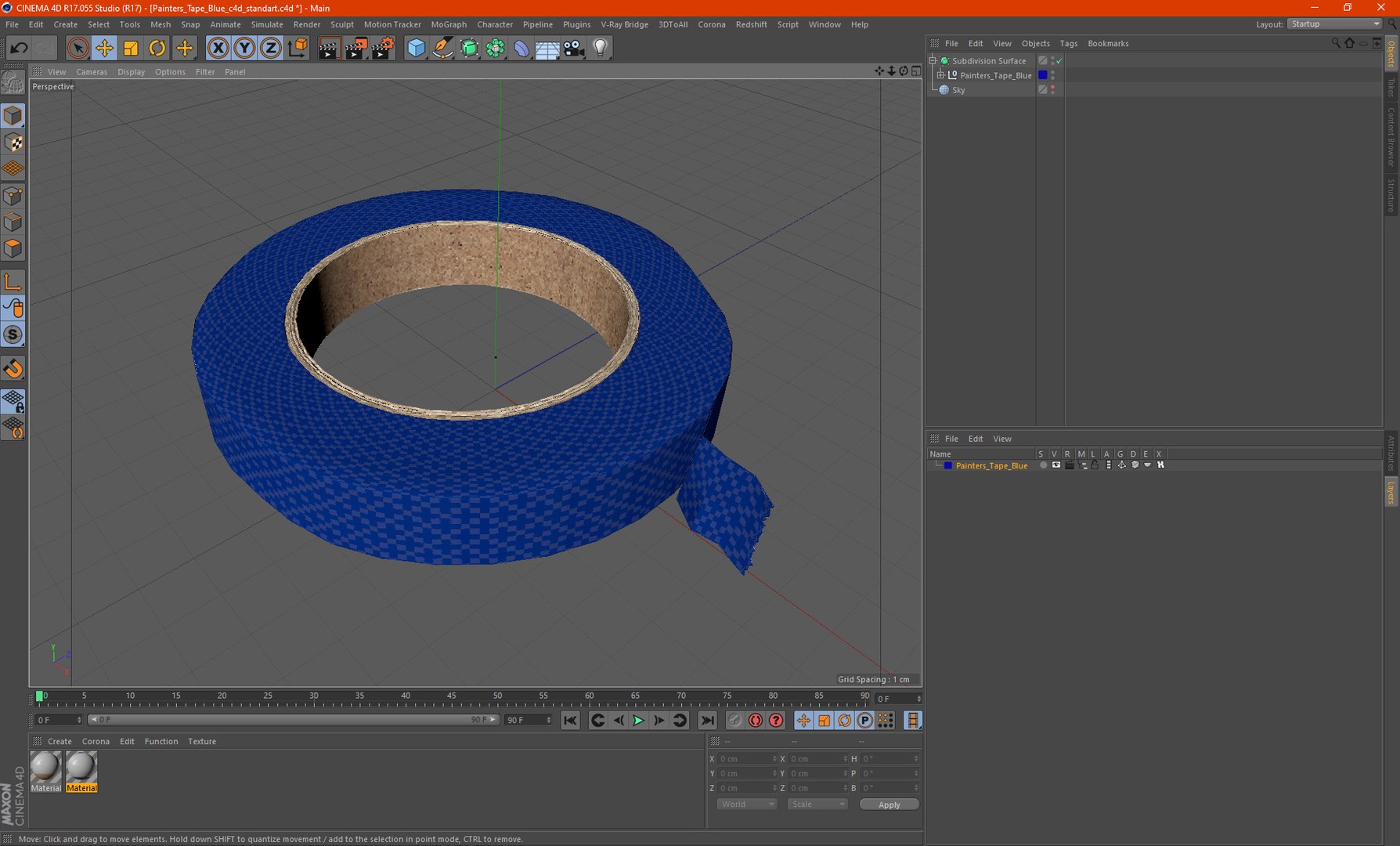1400x846 pixels.
Task: Open the Layout Startup dropdown
Action: point(1334,24)
